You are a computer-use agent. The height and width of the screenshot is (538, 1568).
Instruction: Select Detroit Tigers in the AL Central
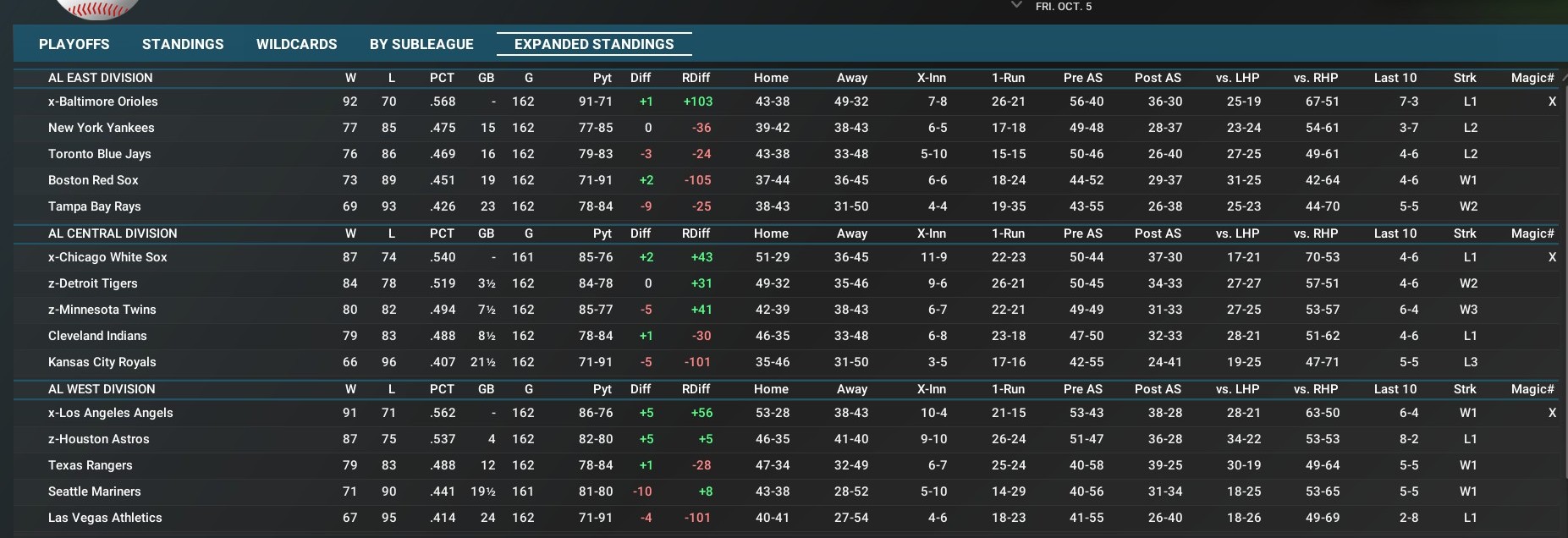pos(92,283)
